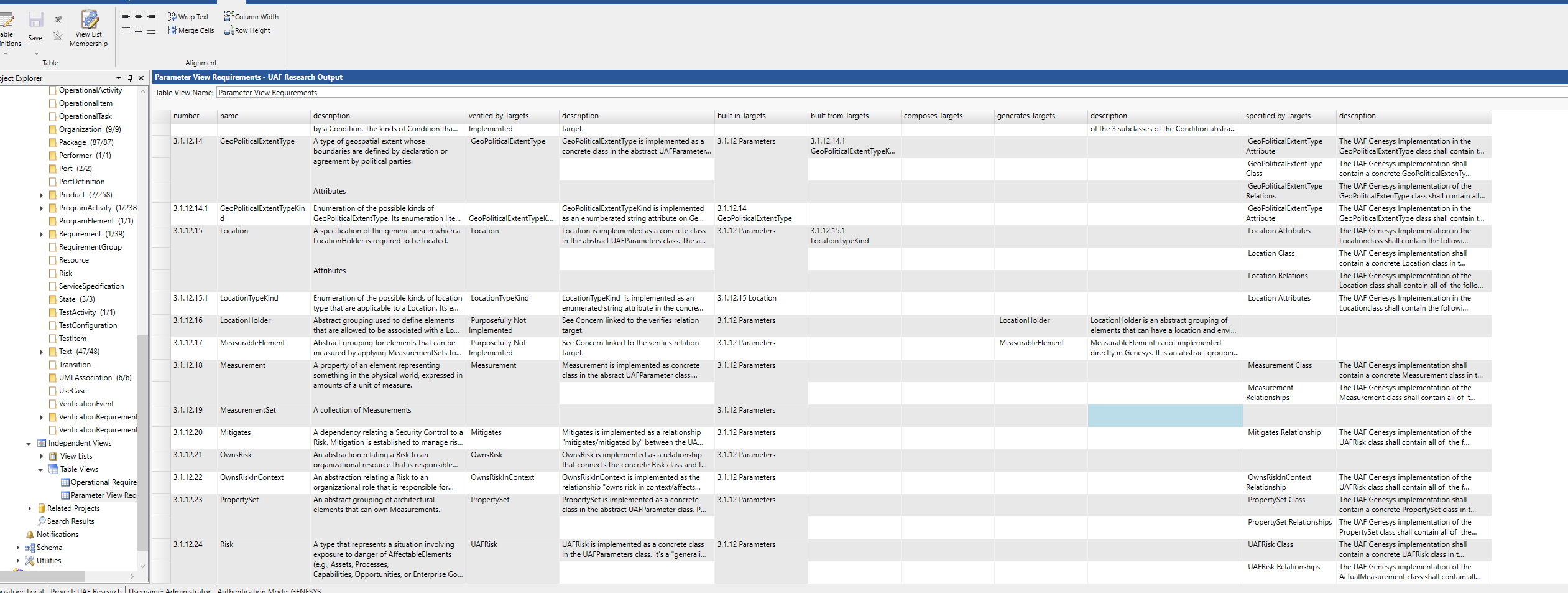Viewport: 1568px width, 593px height.
Task: Open the Save dropdown arrow
Action: (35, 54)
